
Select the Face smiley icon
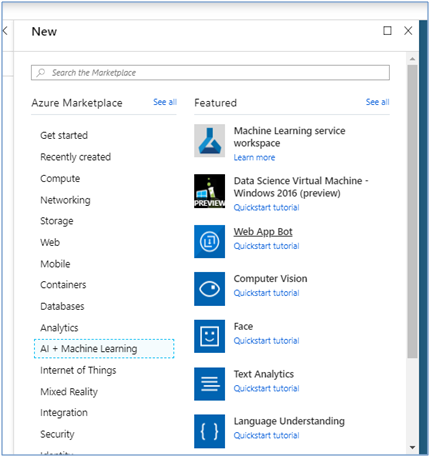pos(209,336)
